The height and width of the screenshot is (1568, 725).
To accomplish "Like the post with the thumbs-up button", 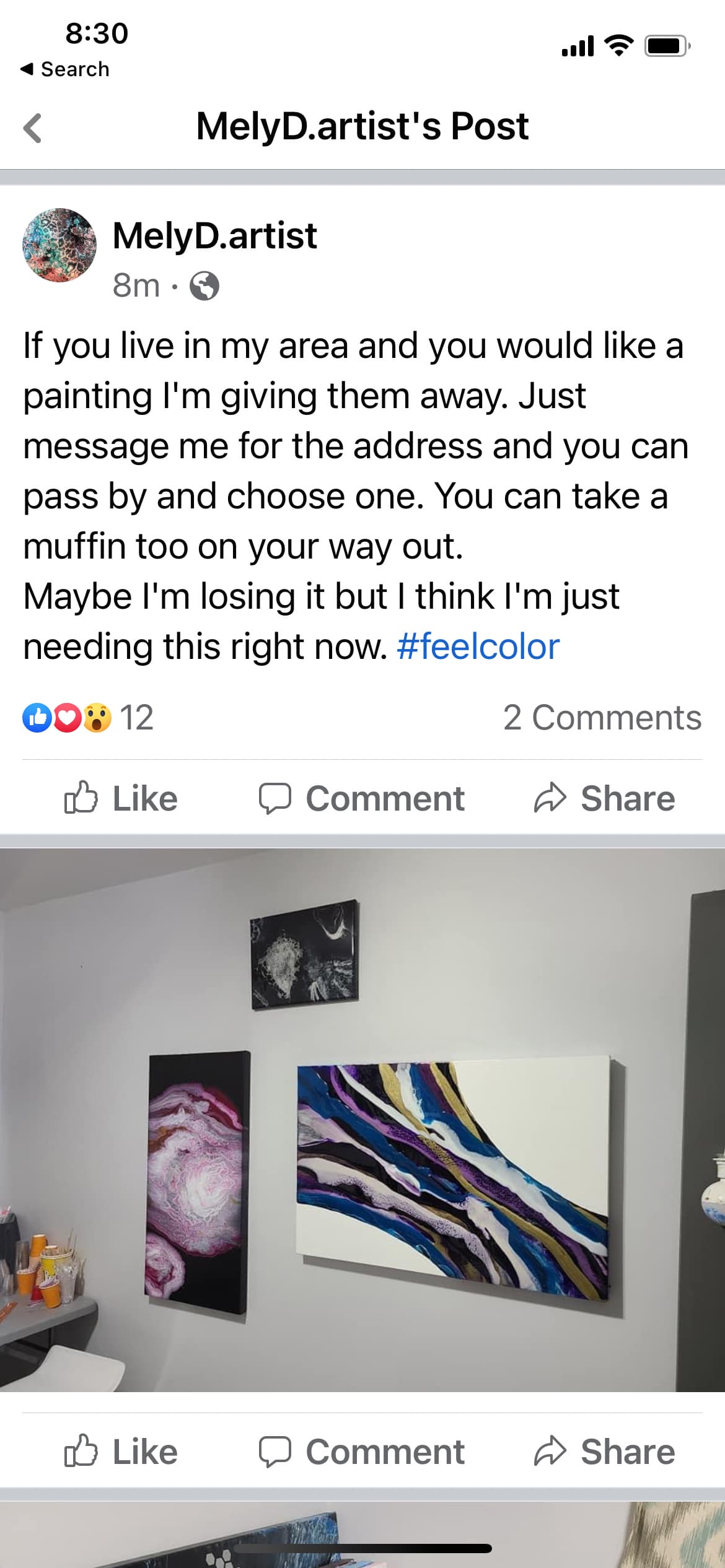I will point(121,798).
